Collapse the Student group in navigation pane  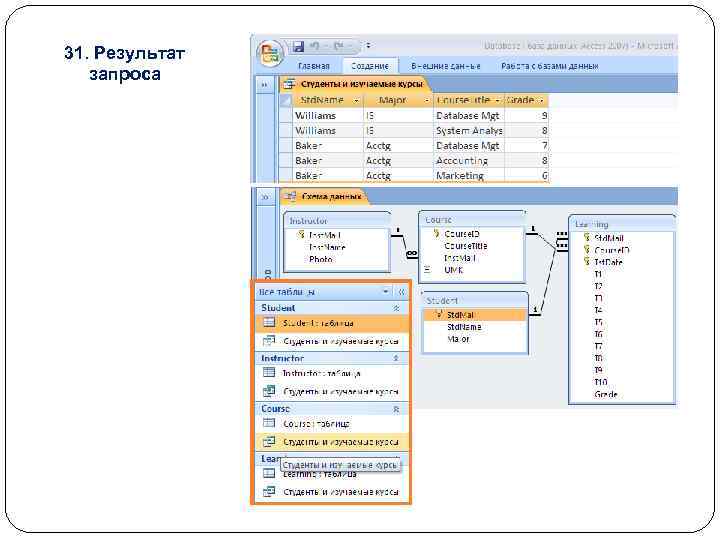396,308
